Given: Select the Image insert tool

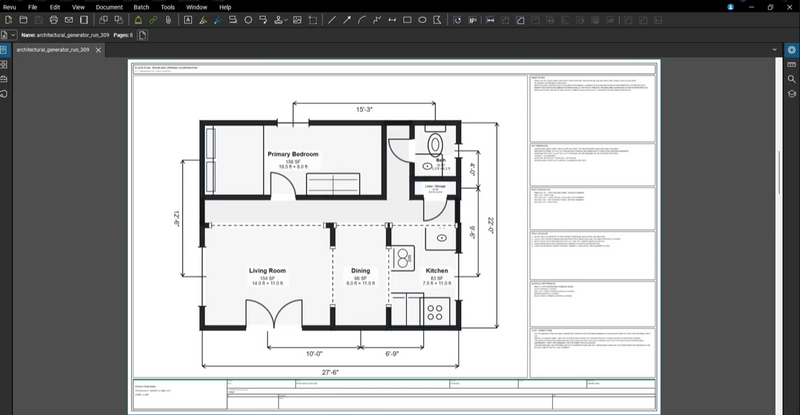Looking at the screenshot, I should (x=297, y=20).
